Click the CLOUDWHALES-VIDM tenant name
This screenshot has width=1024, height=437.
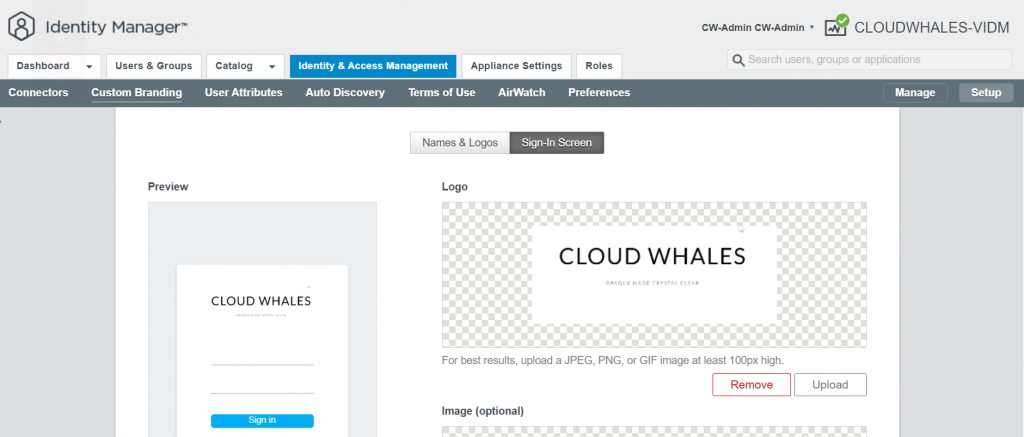[x=932, y=27]
